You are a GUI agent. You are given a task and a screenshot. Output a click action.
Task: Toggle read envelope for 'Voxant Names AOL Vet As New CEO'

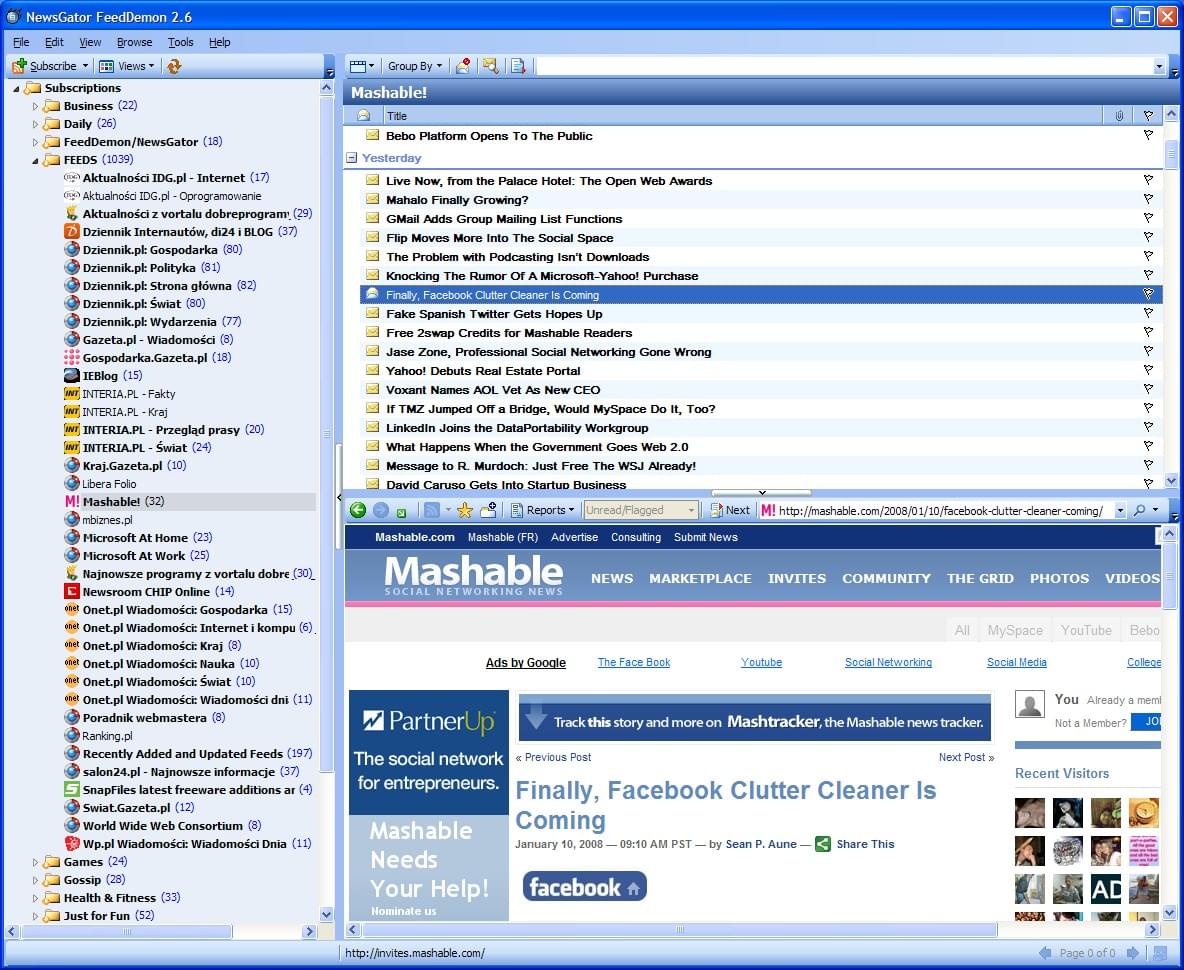[372, 389]
